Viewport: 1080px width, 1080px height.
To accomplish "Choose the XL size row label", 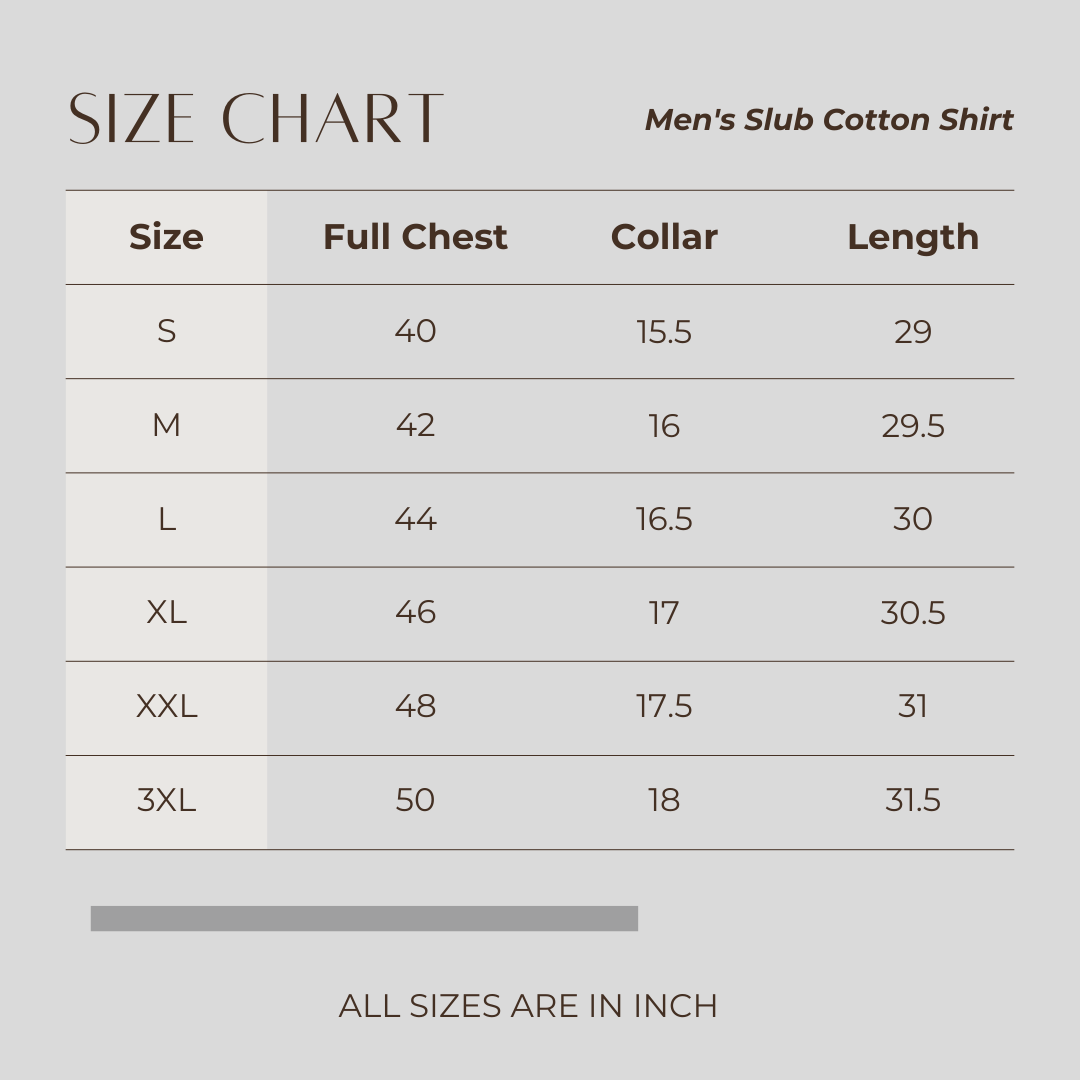I will point(166,612).
